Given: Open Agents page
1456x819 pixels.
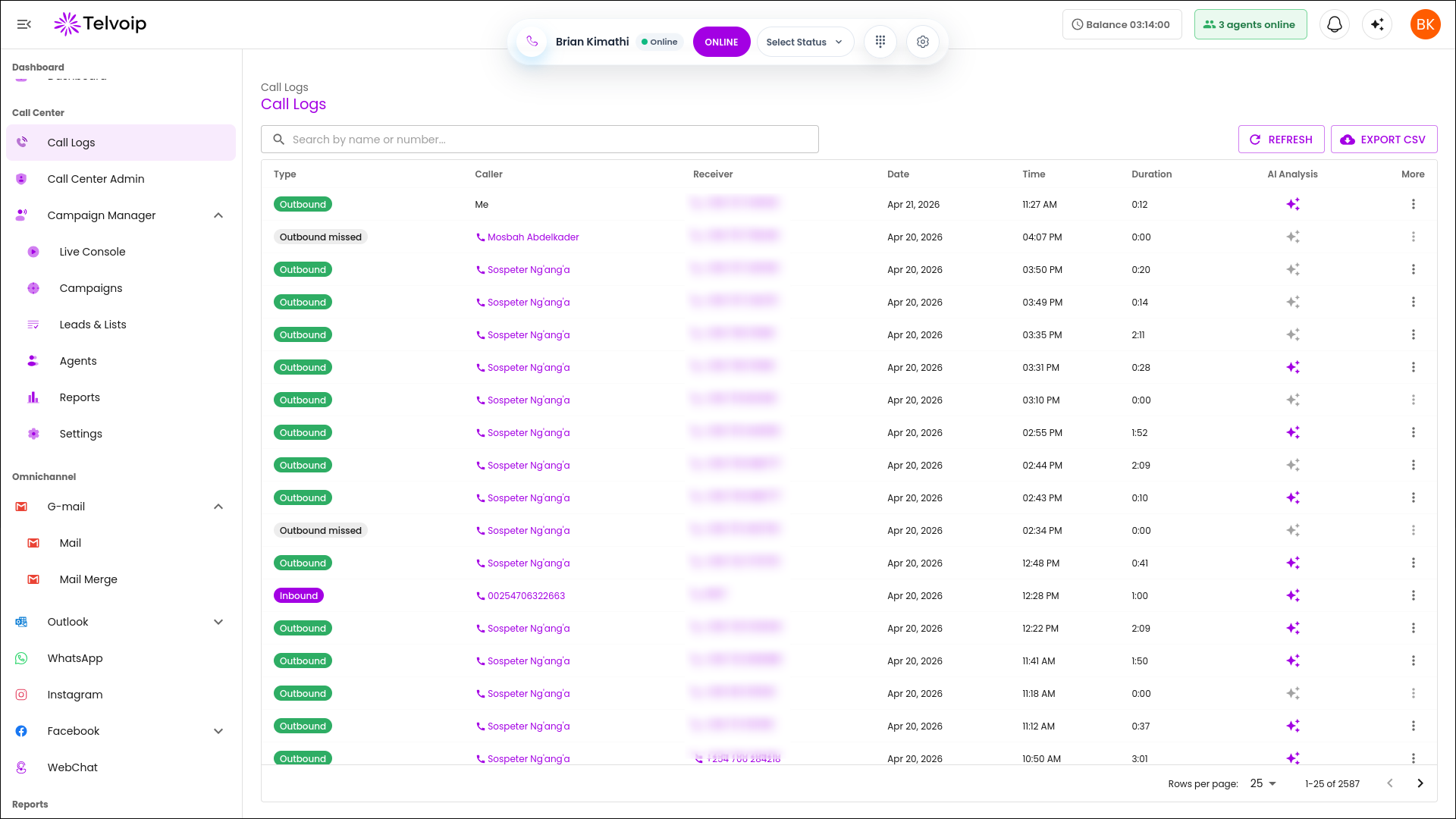Looking at the screenshot, I should (x=121, y=361).
